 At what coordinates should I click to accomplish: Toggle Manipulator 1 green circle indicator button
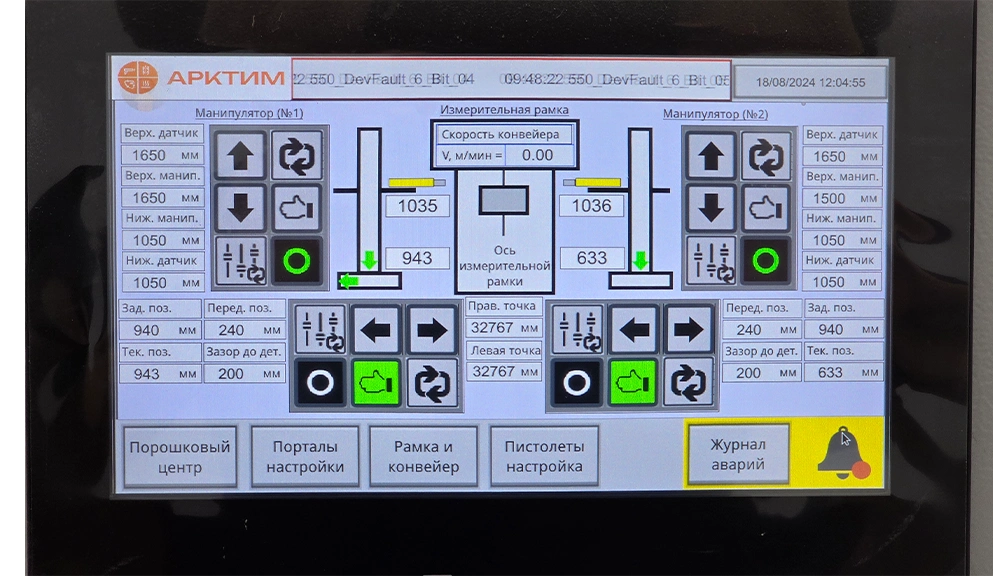click(297, 261)
